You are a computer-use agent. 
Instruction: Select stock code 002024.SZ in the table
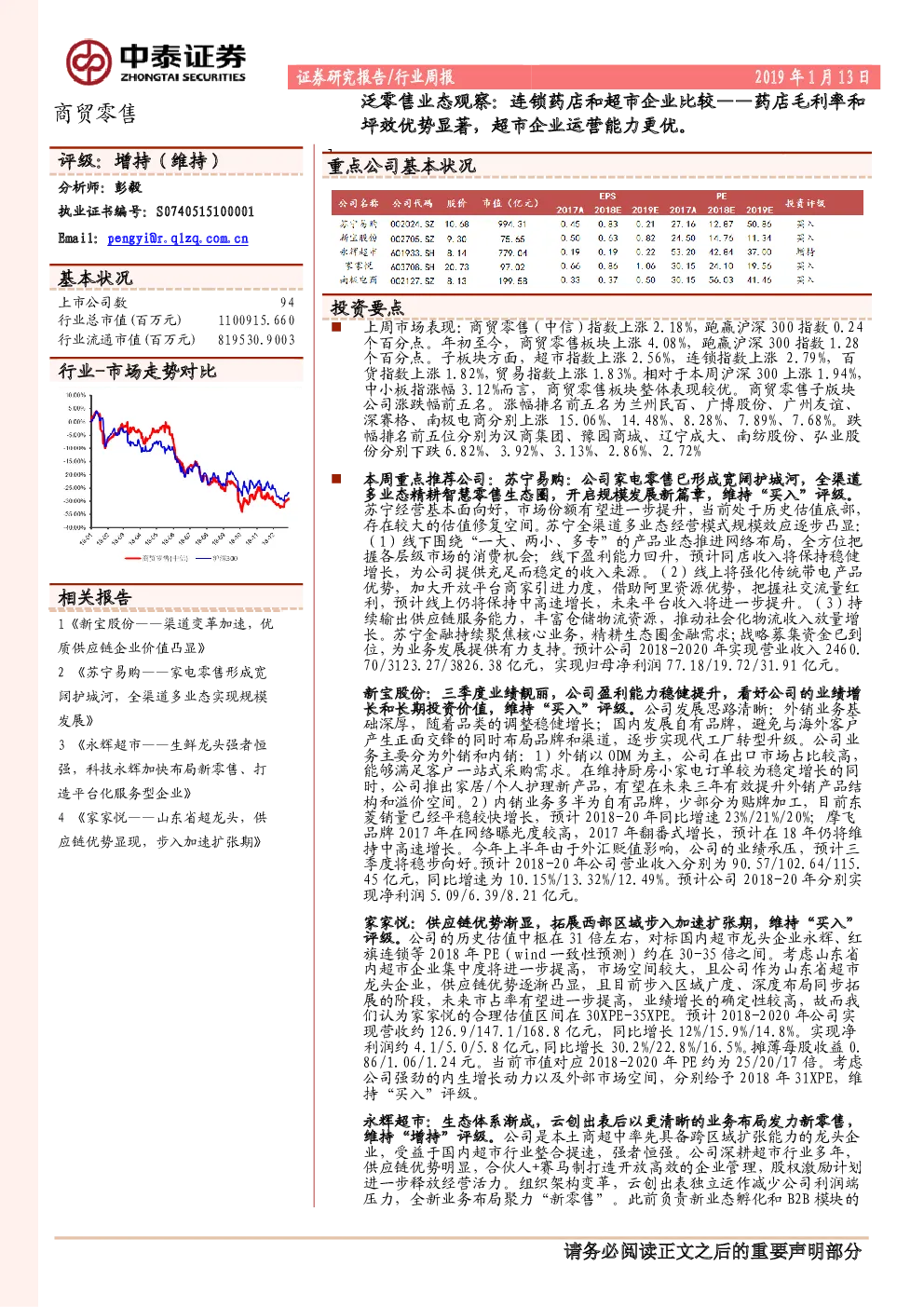coord(413,224)
